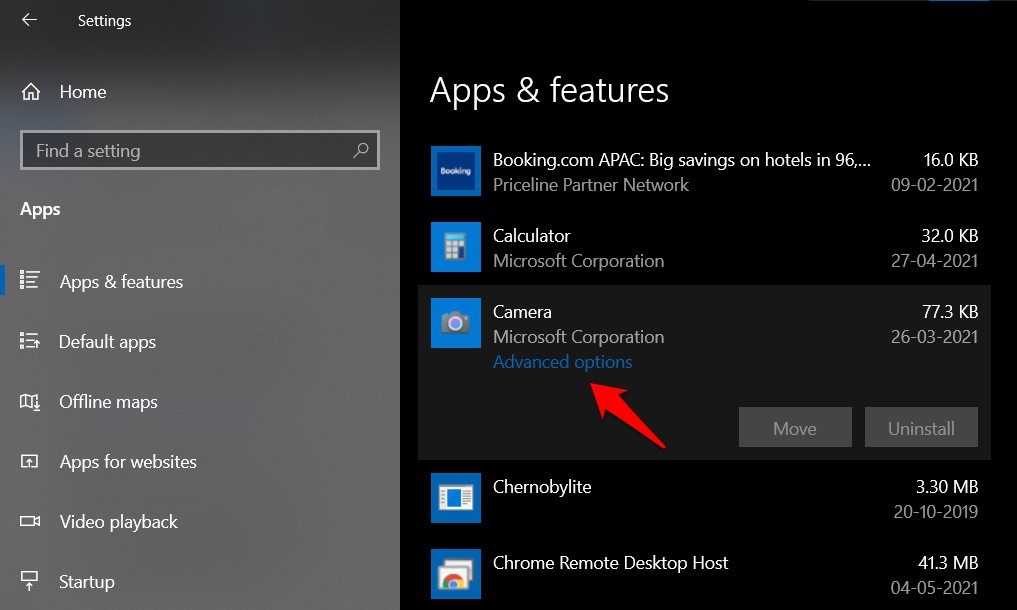The width and height of the screenshot is (1017, 610).
Task: Click the Default apps sidebar icon
Action: 29,340
